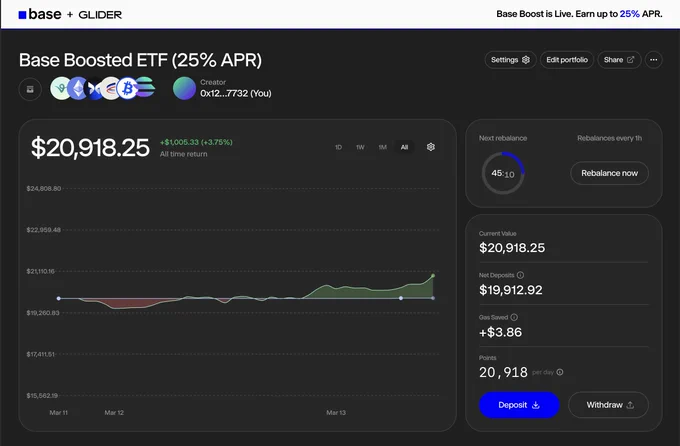Open creator address 0x12...7732 (You)
The image size is (680, 446).
235,93
